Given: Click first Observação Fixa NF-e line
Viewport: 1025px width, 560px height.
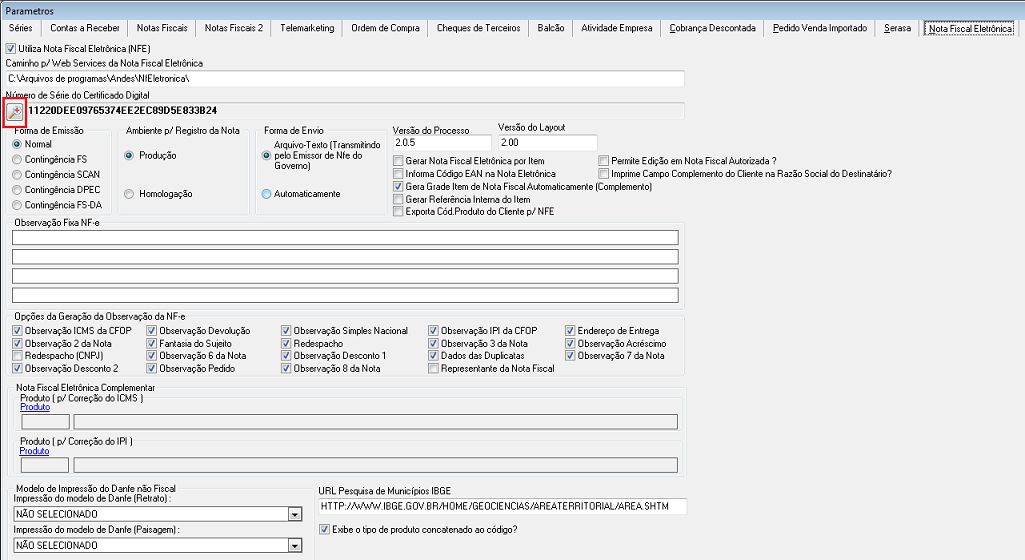Looking at the screenshot, I should 345,237.
